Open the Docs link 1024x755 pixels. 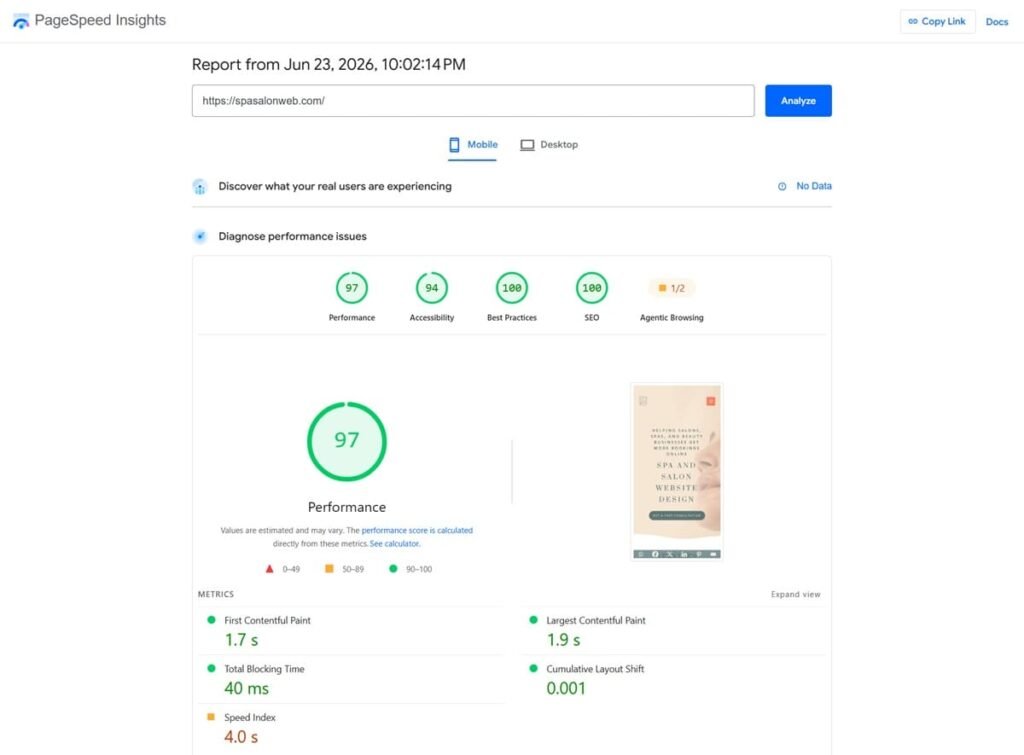(x=997, y=22)
